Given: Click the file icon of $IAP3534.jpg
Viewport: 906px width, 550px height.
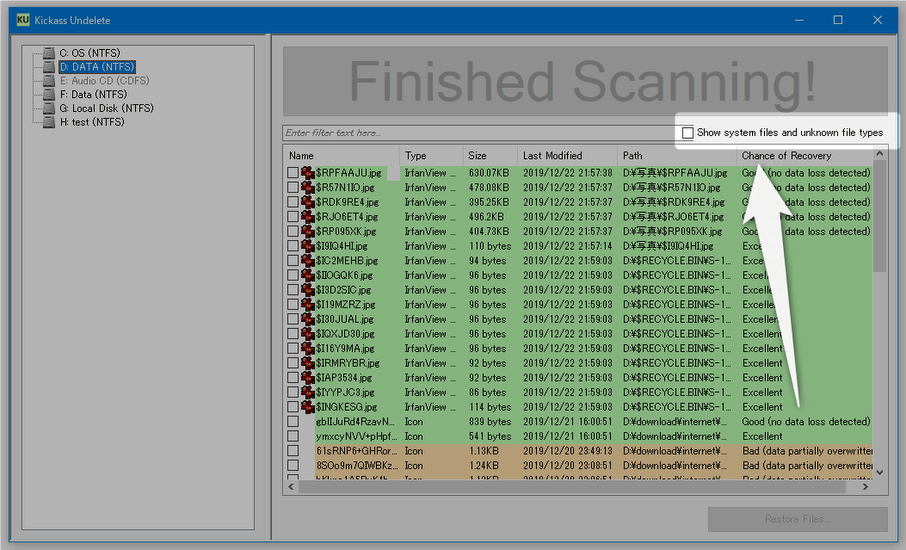Looking at the screenshot, I should [308, 378].
